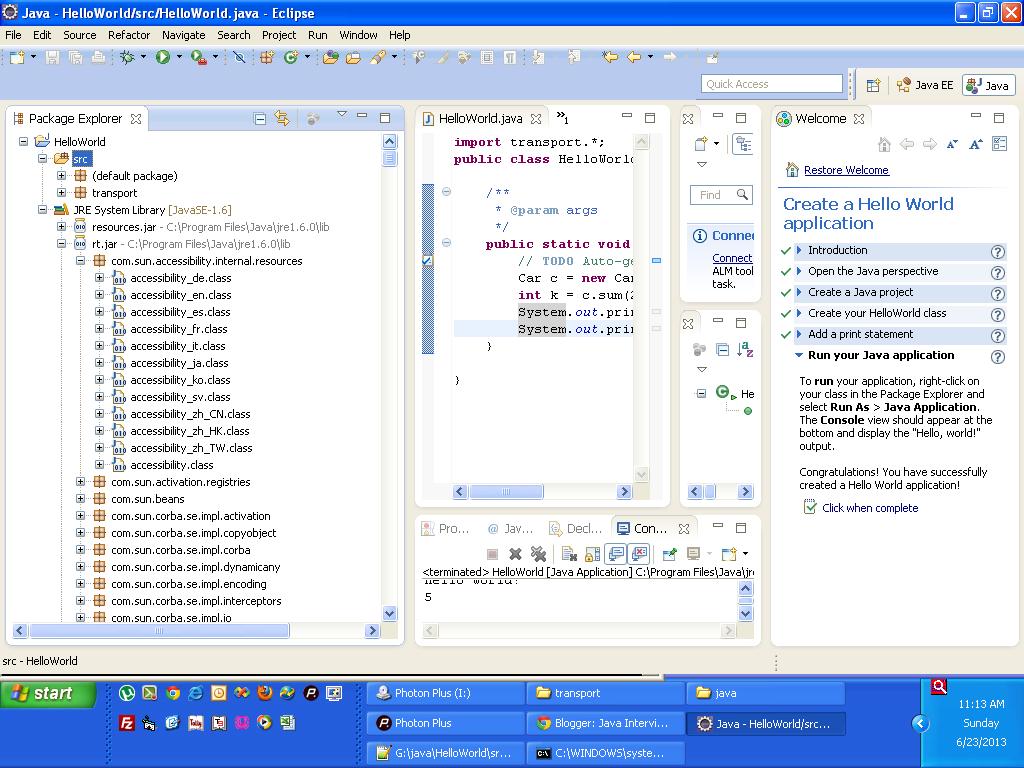Clear the Console output
The height and width of the screenshot is (768, 1024).
[569, 554]
